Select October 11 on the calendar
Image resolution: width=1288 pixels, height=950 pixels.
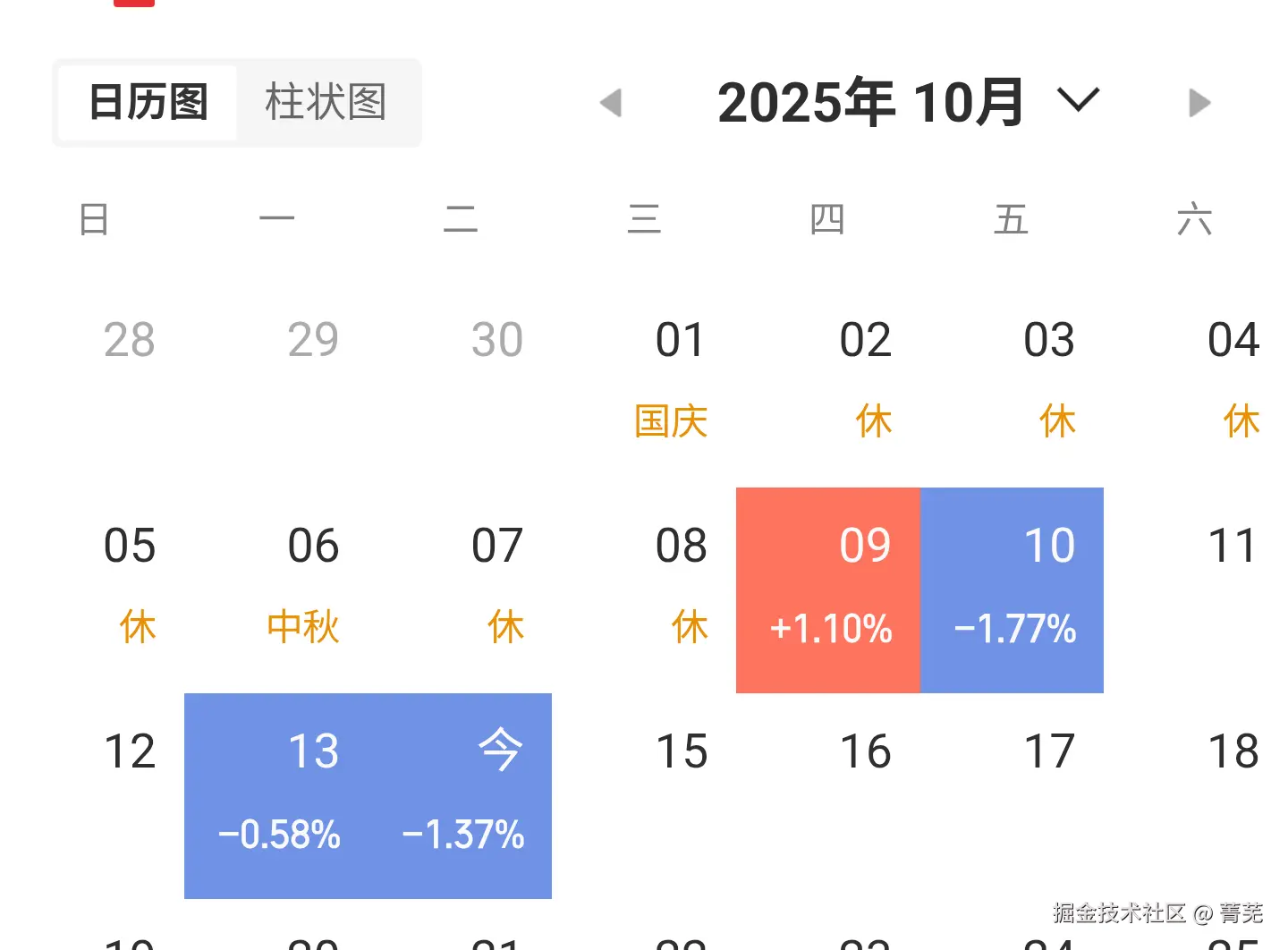(x=1233, y=547)
